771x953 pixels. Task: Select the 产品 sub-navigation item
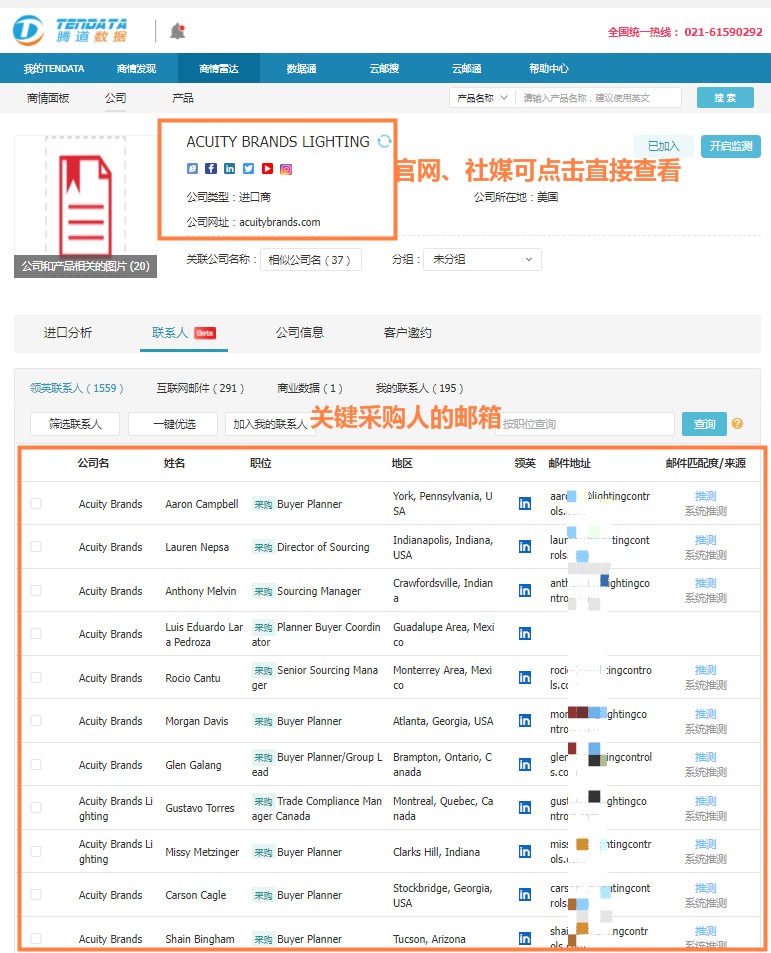(183, 97)
